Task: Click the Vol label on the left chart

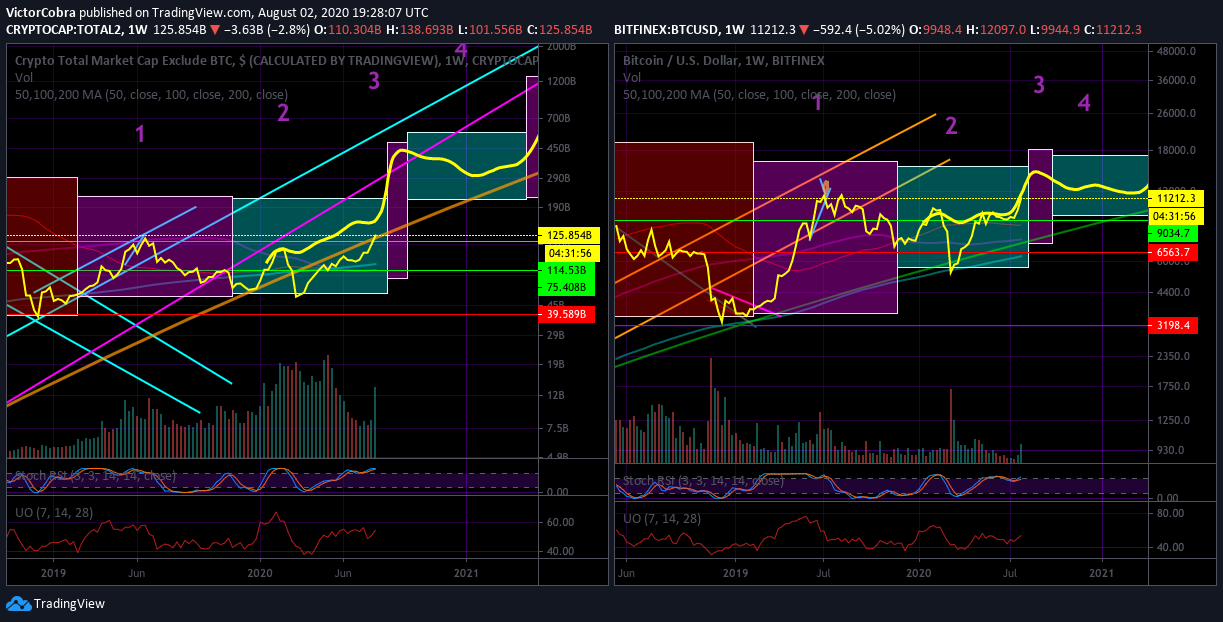Action: [x=24, y=77]
